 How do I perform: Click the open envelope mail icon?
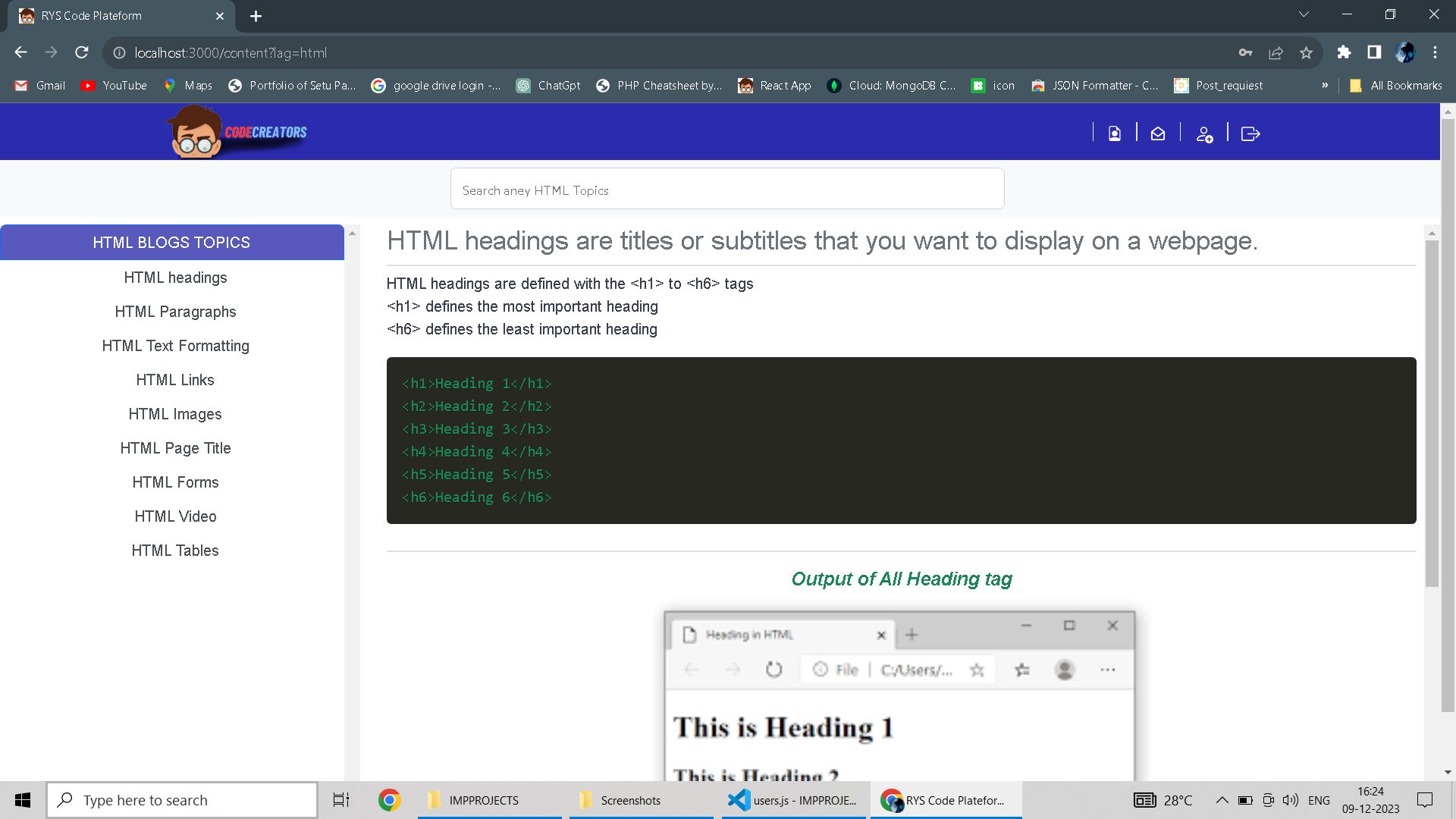1157,133
